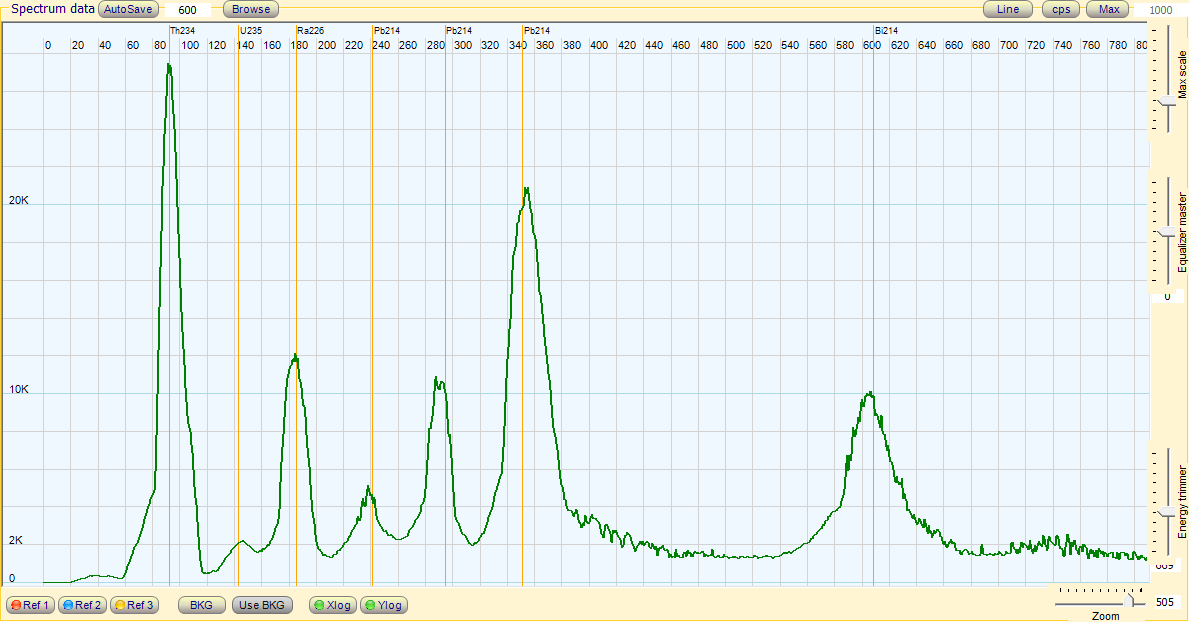1189x622 pixels.
Task: Toggle Use BKG background subtraction
Action: [x=262, y=605]
